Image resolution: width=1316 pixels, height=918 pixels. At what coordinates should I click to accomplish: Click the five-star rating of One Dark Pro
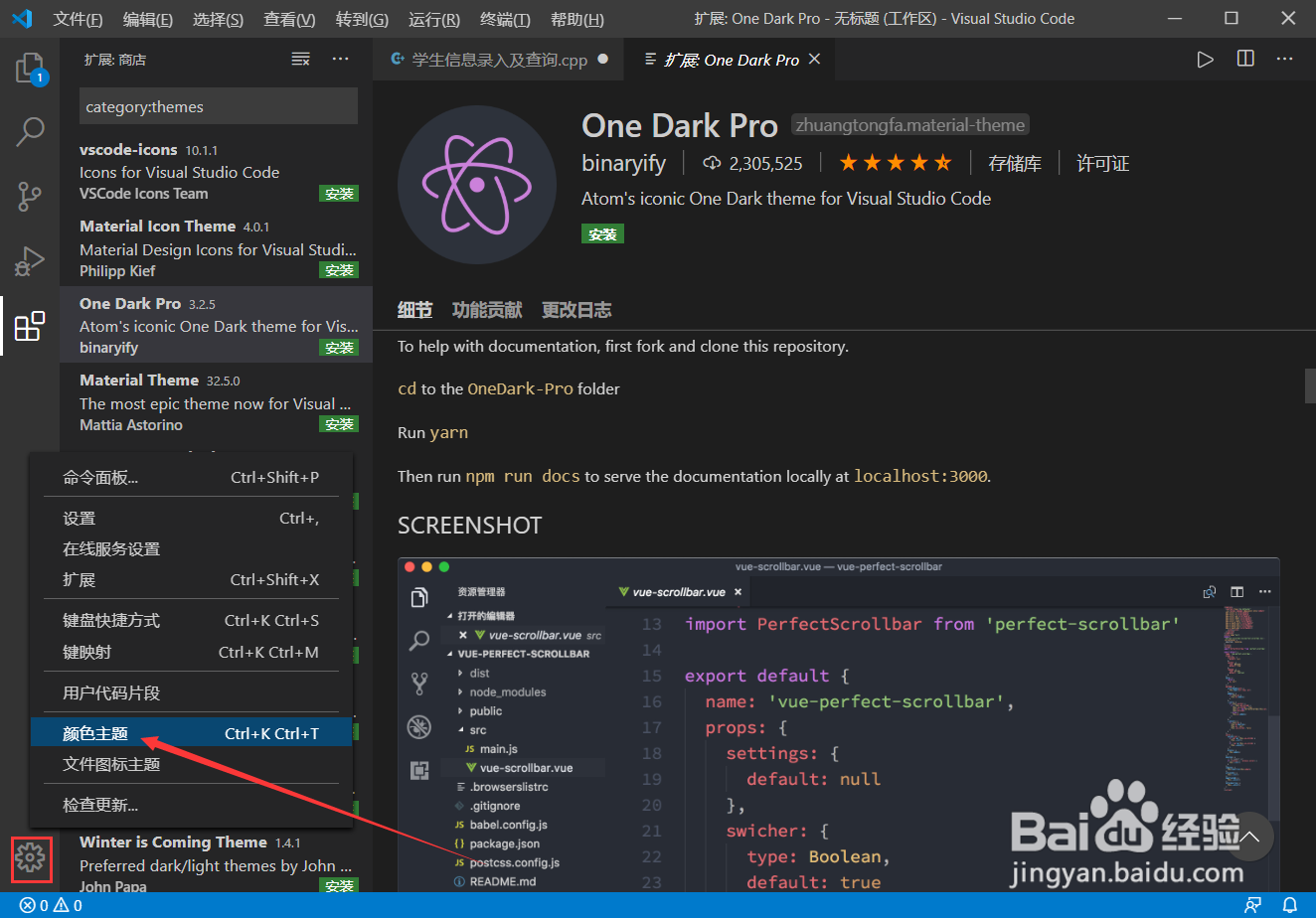coord(896,163)
